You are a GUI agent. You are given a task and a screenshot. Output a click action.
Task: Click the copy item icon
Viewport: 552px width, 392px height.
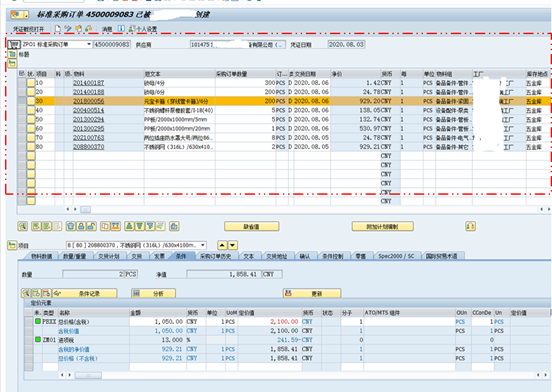105,226
